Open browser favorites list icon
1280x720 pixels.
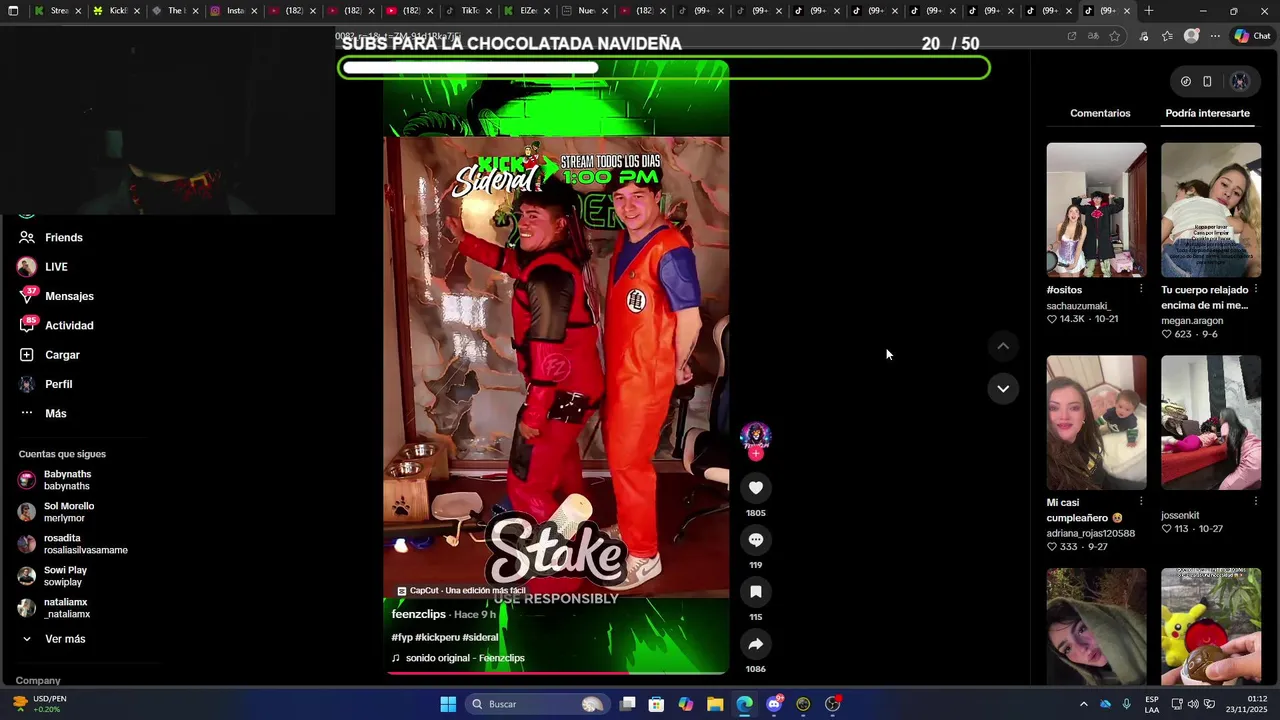(1167, 36)
